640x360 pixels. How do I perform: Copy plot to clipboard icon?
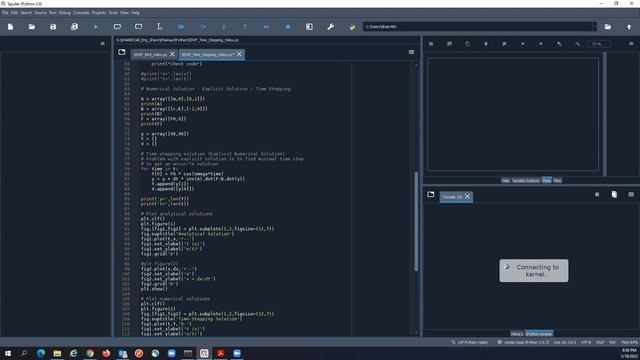pos(467,44)
